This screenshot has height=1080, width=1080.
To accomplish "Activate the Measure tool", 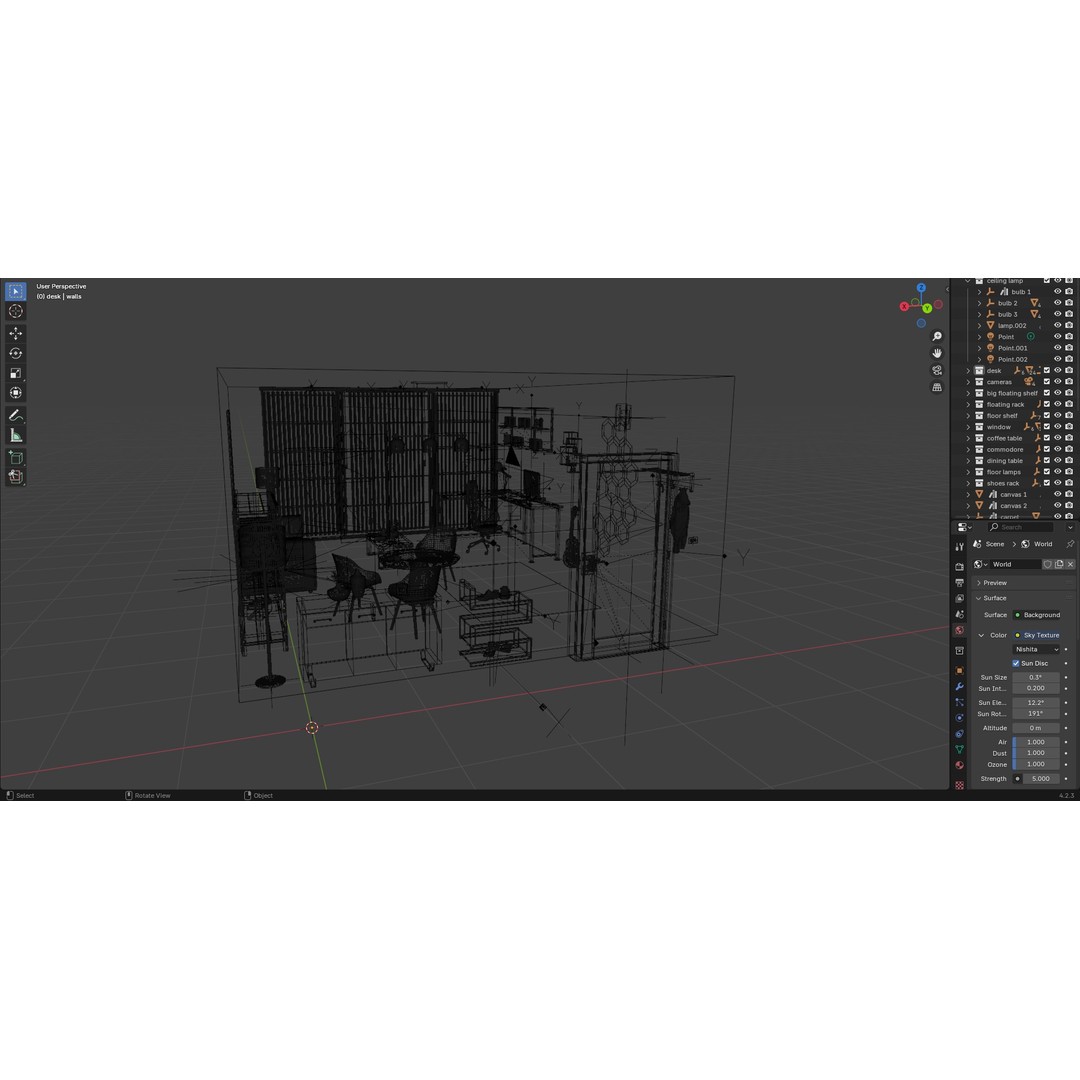I will click(x=15, y=433).
